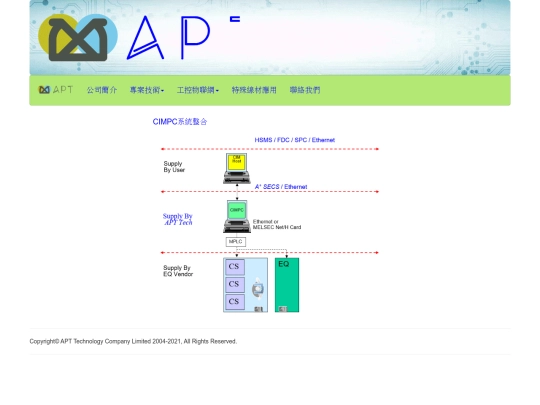
Task: Expand the 專案技術 dropdown menu
Action: click(147, 90)
